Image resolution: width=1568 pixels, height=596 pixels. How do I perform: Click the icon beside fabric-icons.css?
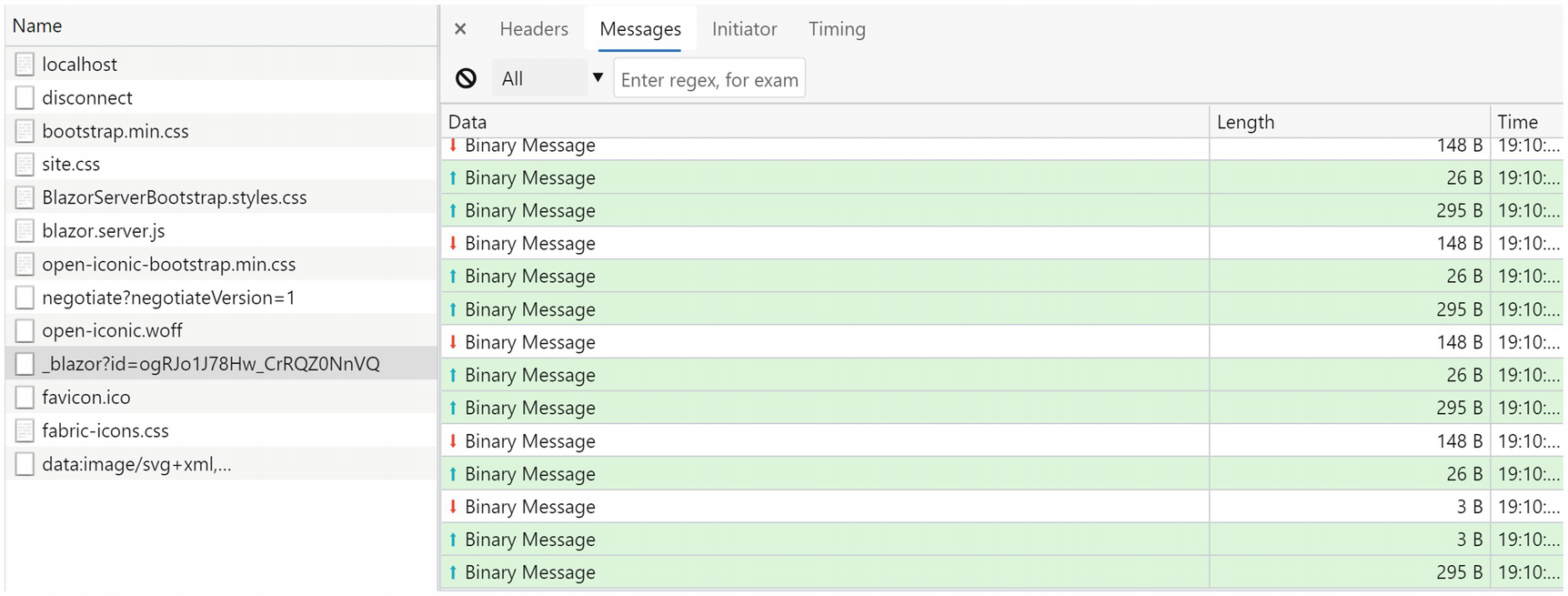(25, 430)
